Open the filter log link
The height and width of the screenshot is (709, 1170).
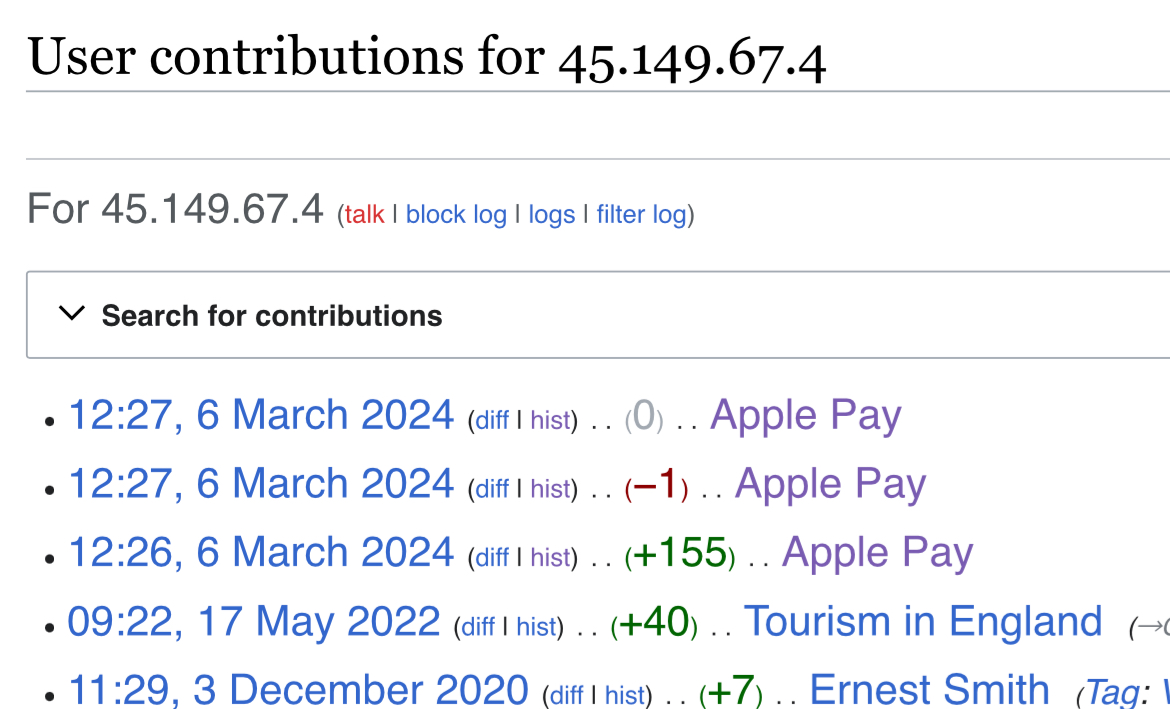coord(641,215)
